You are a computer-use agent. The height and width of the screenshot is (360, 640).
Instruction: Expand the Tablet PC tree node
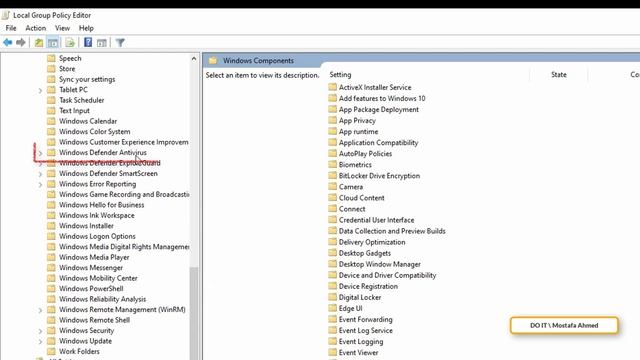coord(40,90)
